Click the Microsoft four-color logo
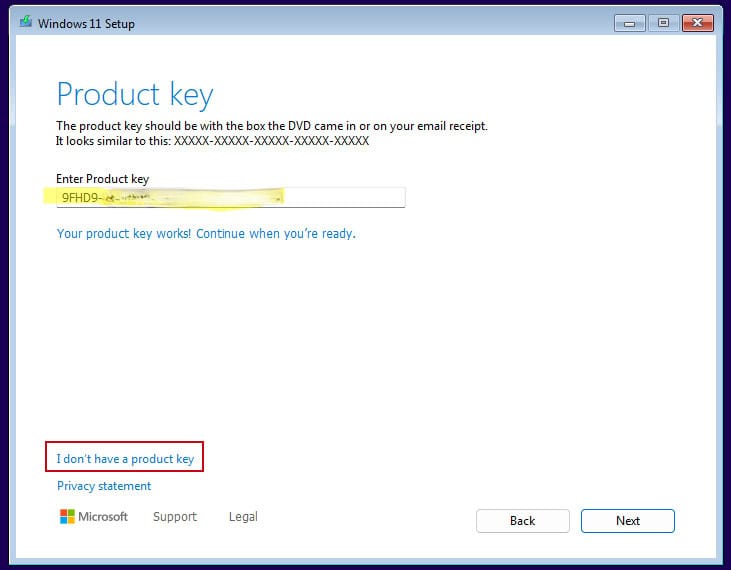731x570 pixels. click(x=67, y=517)
